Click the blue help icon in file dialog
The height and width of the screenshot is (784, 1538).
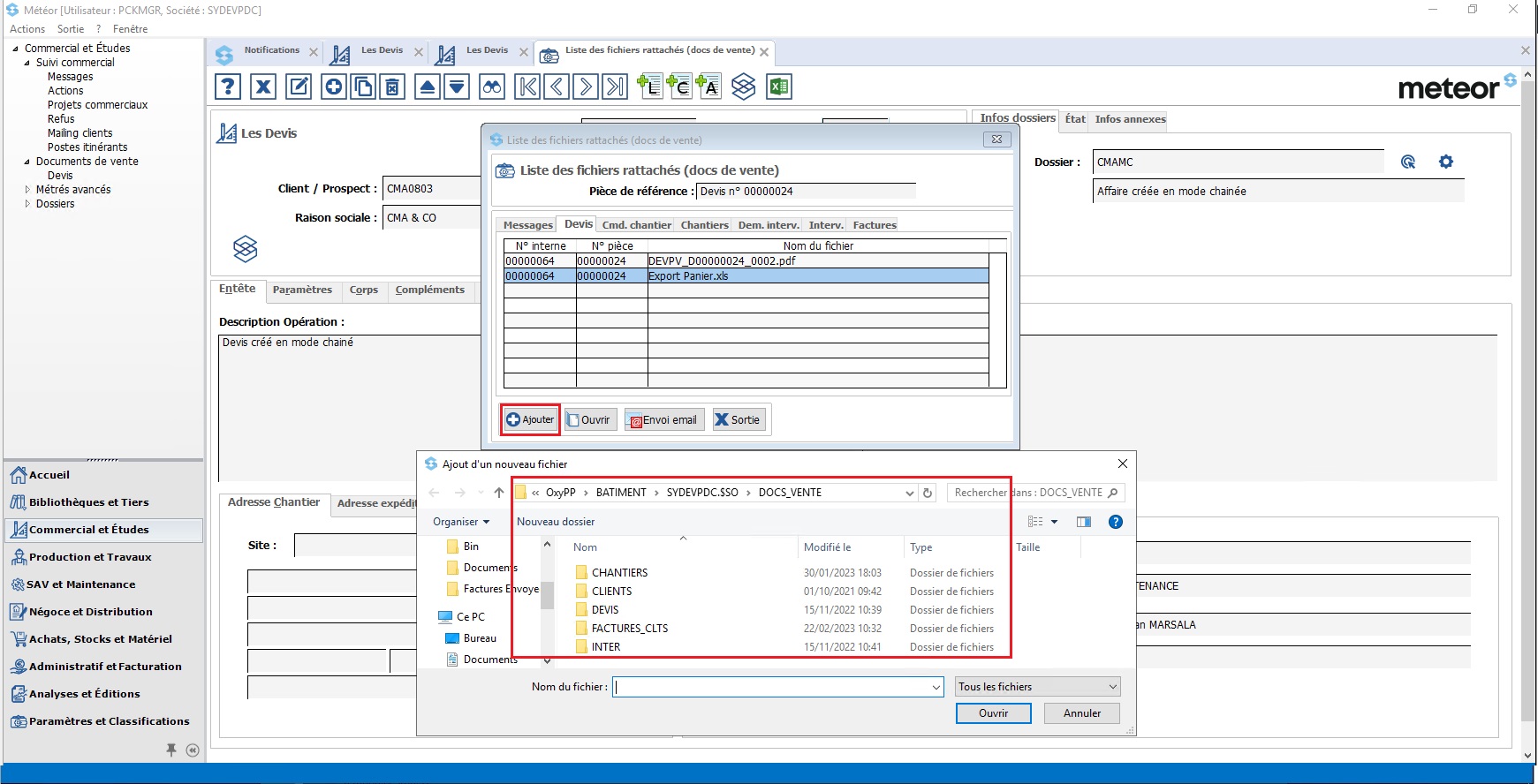click(x=1116, y=522)
